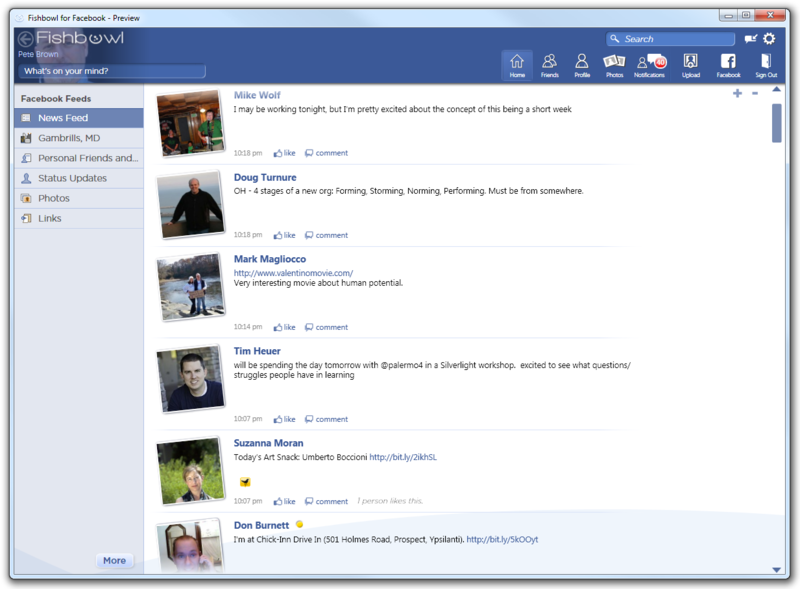The height and width of the screenshot is (589, 800).
Task: Click the scroll up arrow
Action: coord(777,89)
